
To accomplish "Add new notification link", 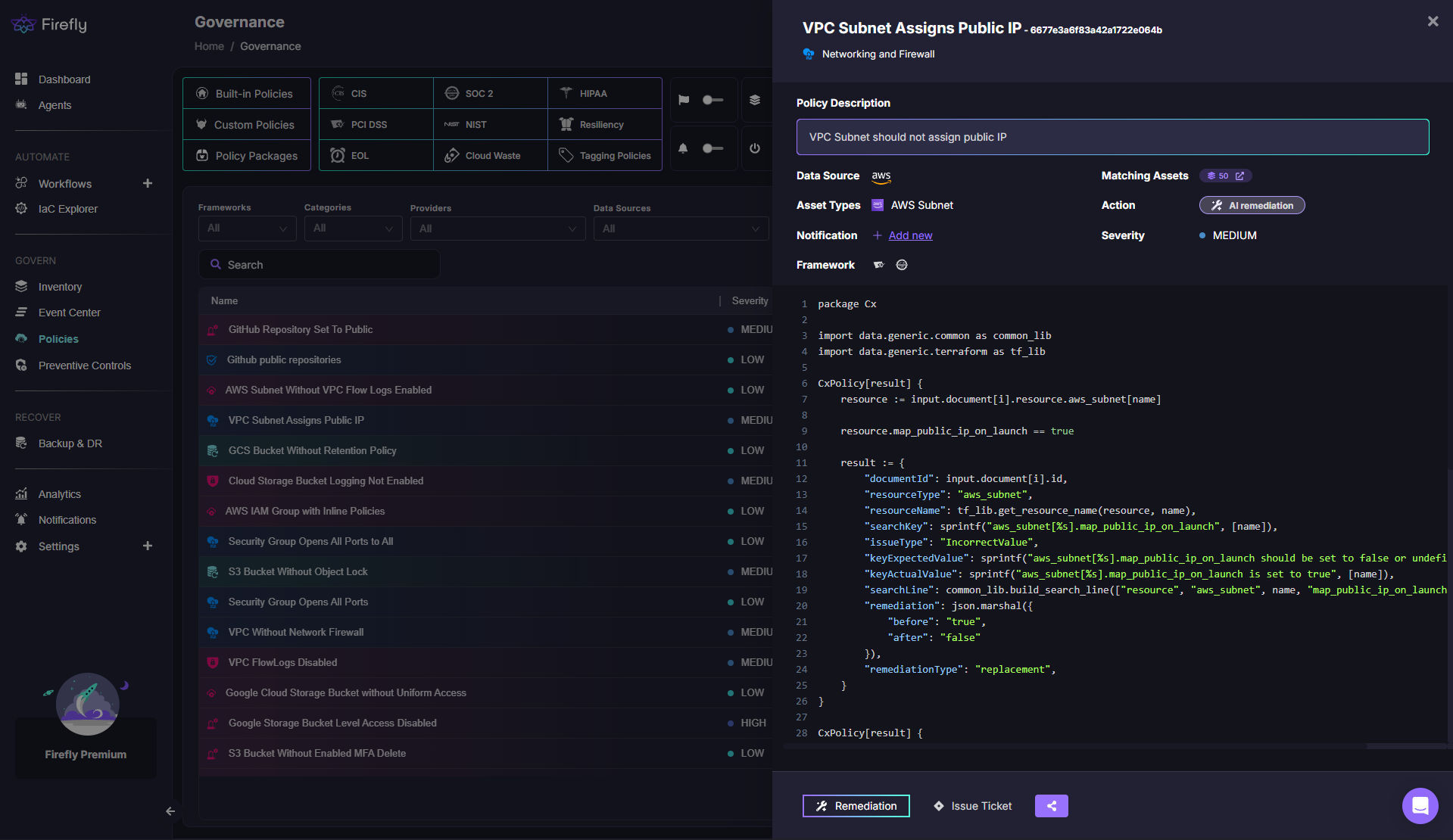I will pos(910,235).
